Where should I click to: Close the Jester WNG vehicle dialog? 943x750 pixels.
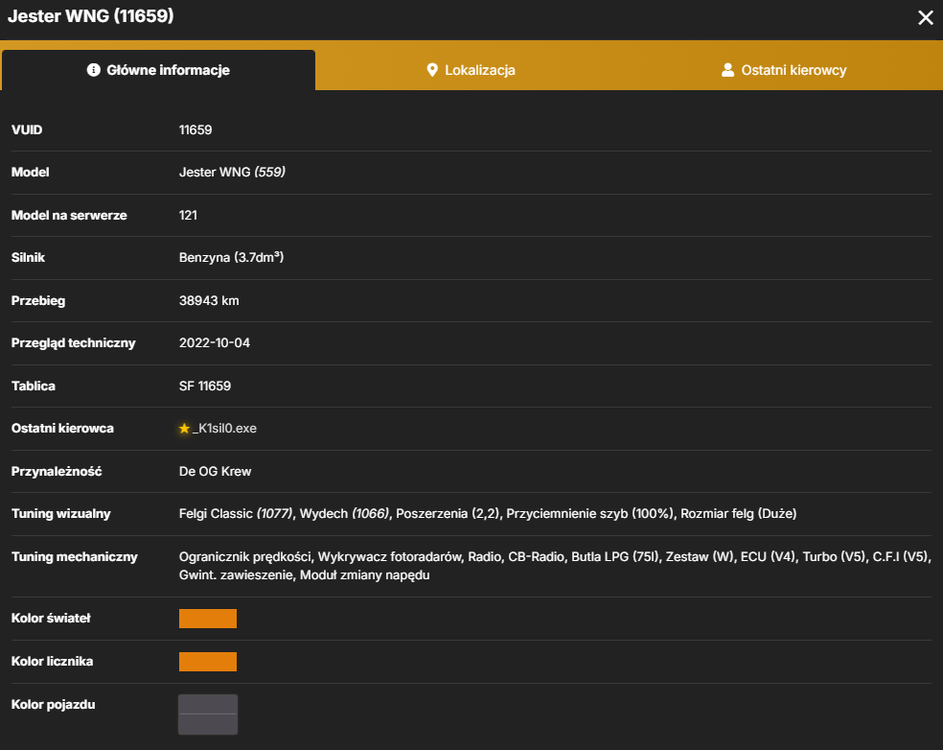click(x=926, y=17)
